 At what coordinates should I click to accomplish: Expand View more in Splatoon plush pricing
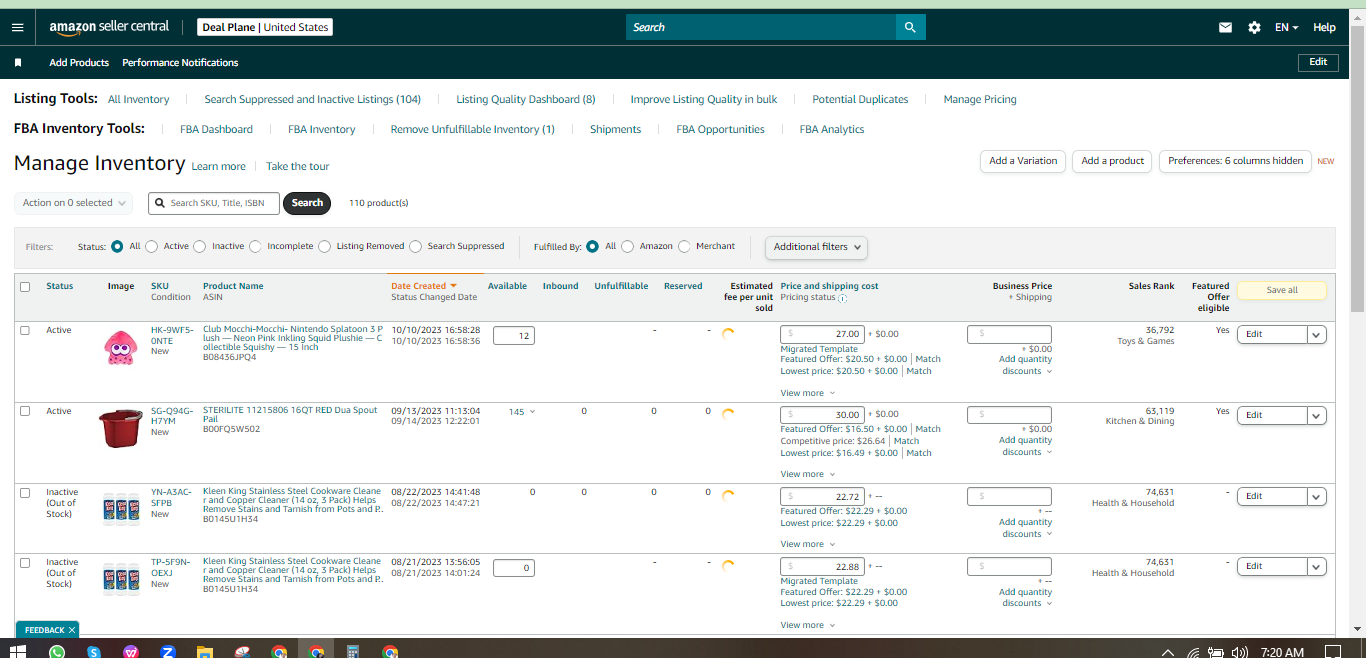pyautogui.click(x=808, y=393)
